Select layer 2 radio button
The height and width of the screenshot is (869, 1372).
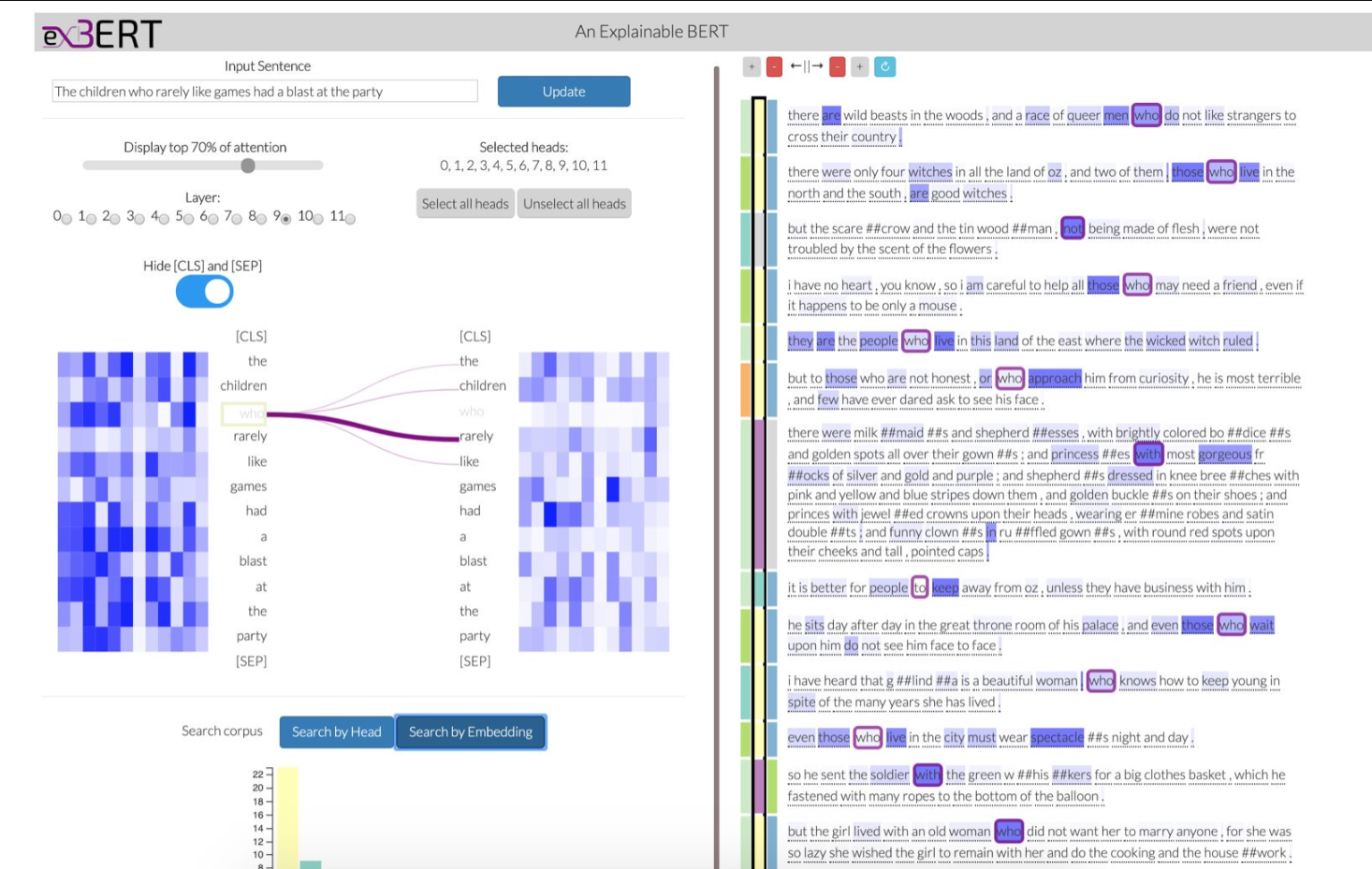(115, 219)
